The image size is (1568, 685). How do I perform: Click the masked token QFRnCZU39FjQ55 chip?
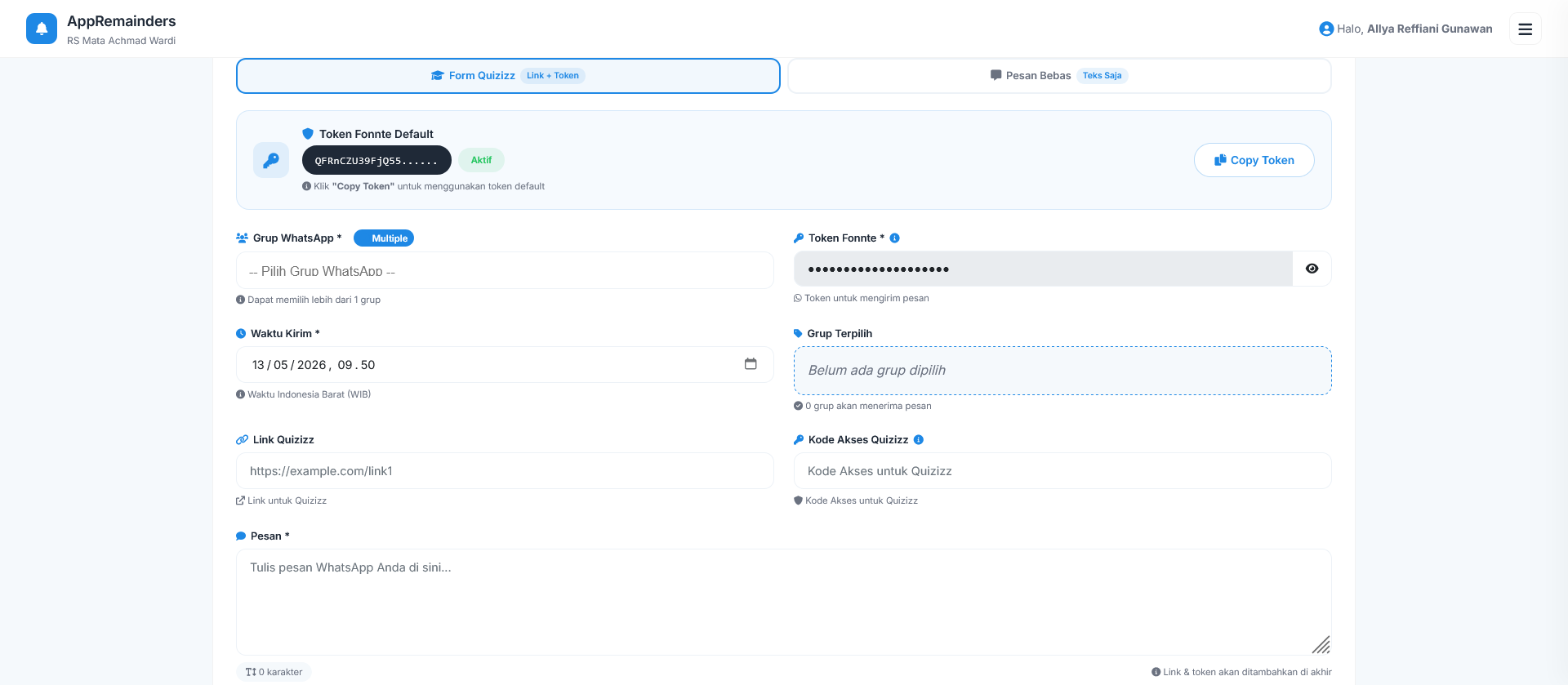376,160
